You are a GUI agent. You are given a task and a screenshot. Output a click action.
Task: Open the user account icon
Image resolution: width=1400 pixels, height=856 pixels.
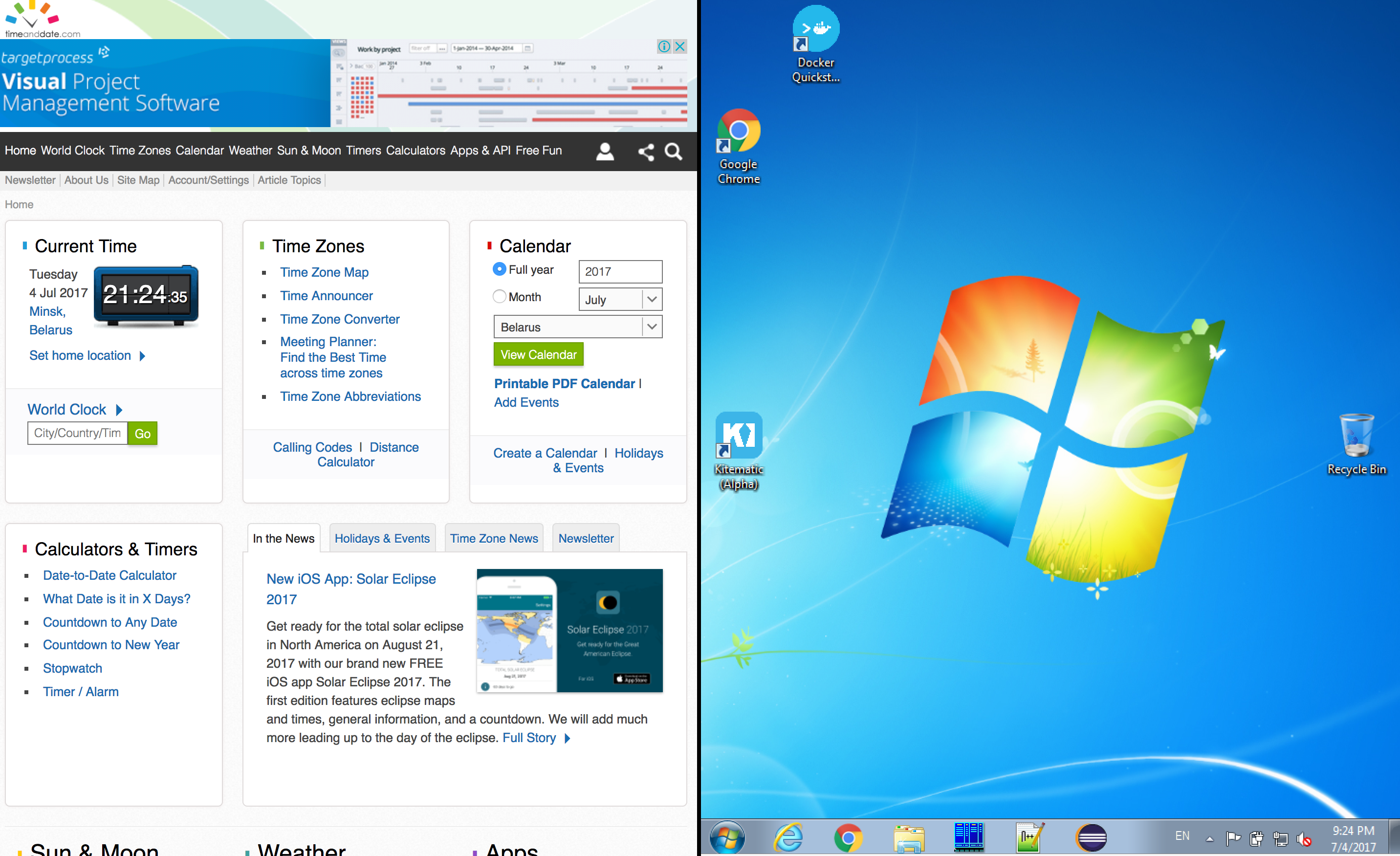coord(605,151)
